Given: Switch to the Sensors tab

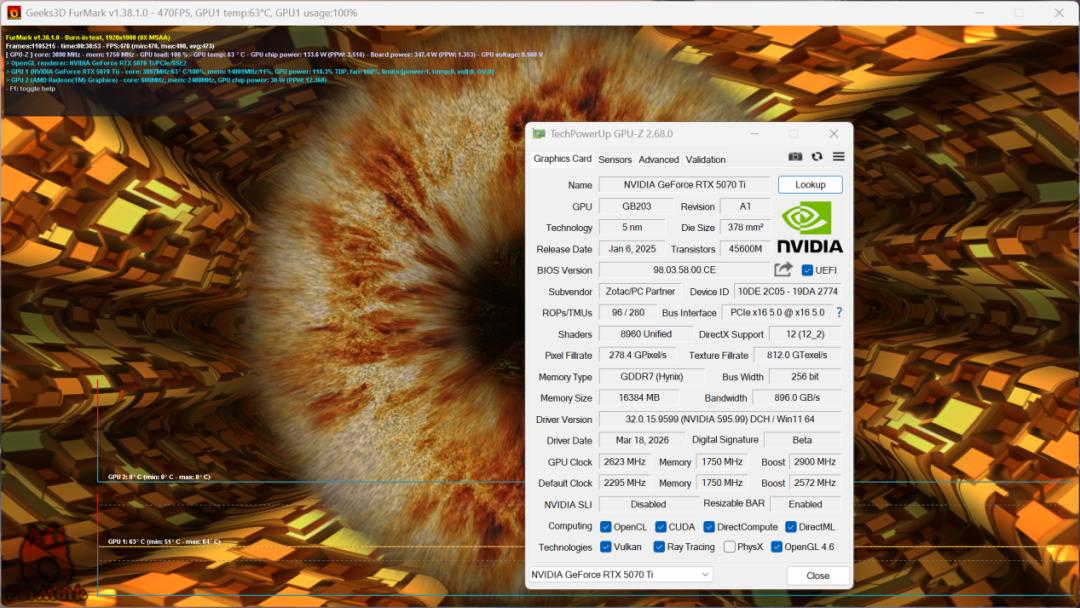Looking at the screenshot, I should coord(614,159).
